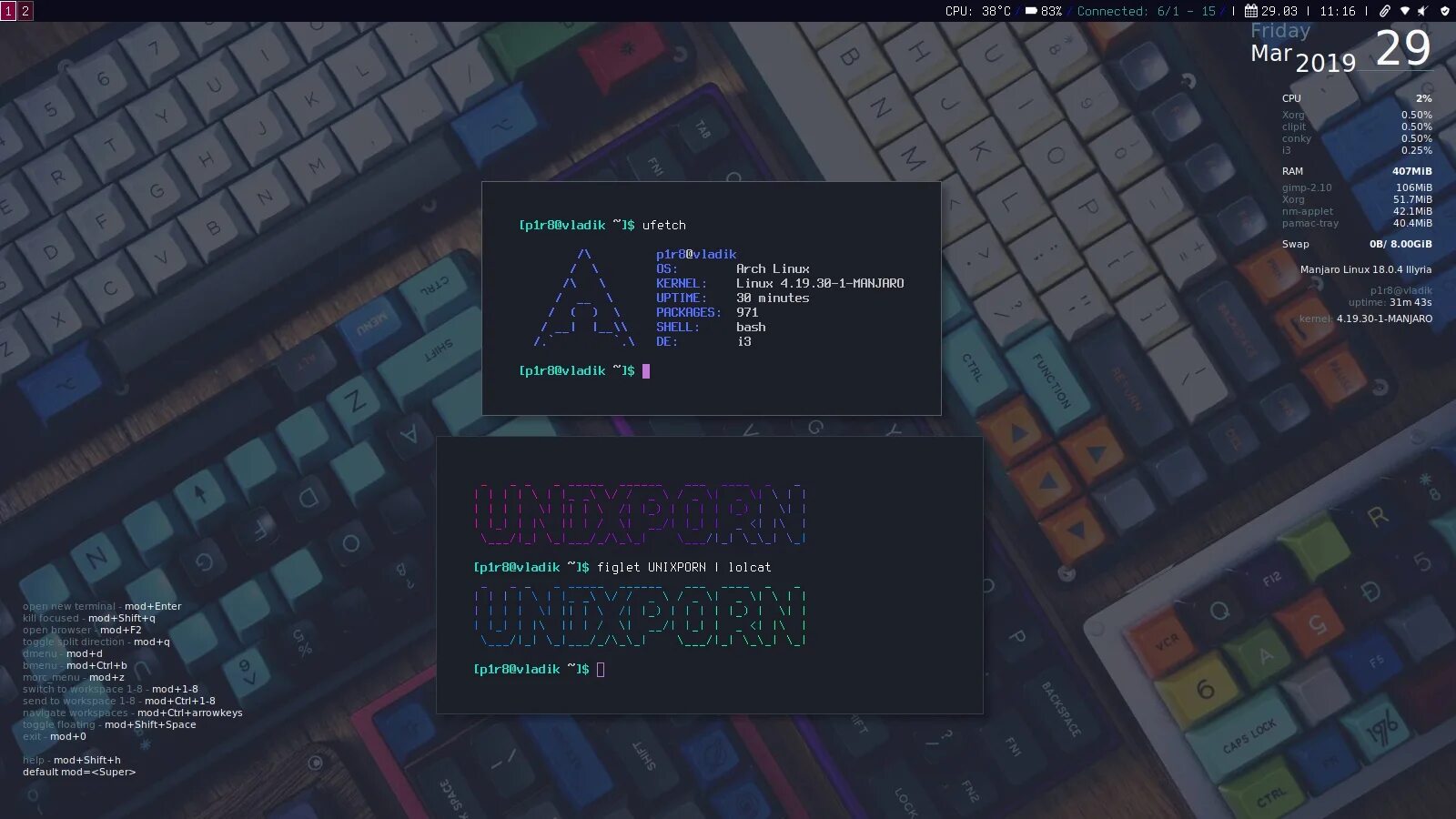This screenshot has width=1456, height=819.
Task: Click the Mar 2019 label in conky
Action: click(x=1303, y=57)
